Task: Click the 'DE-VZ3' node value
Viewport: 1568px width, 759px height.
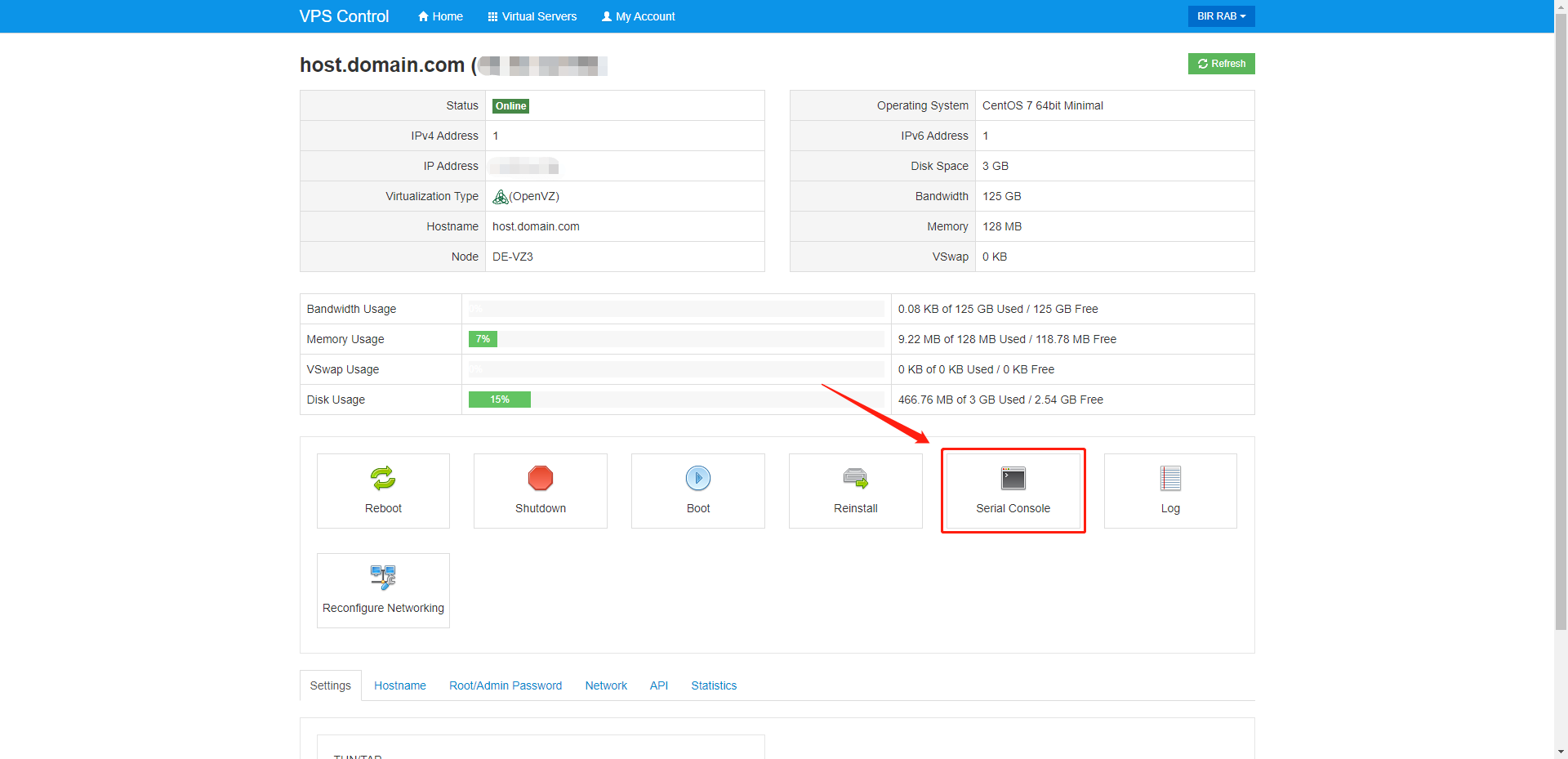Action: [x=513, y=257]
